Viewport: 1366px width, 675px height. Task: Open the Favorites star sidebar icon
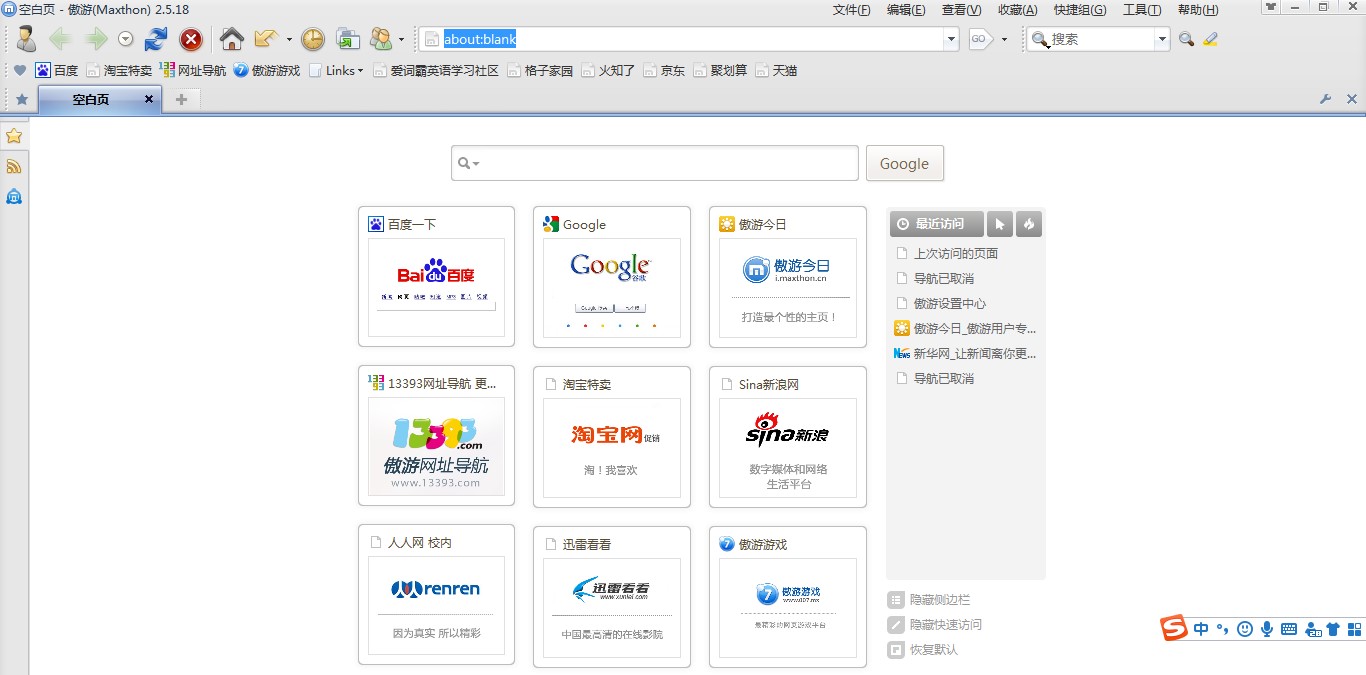click(14, 136)
